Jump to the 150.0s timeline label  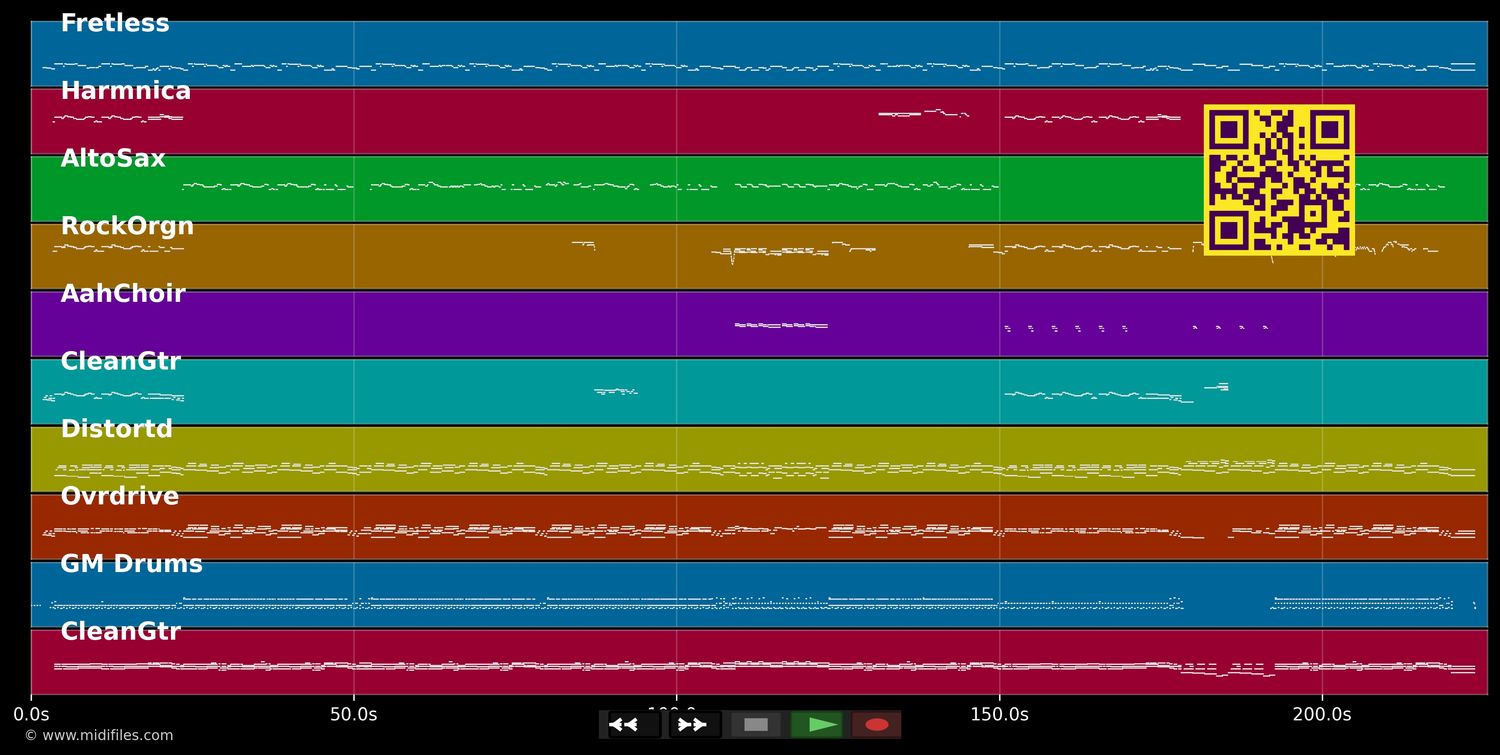click(999, 714)
